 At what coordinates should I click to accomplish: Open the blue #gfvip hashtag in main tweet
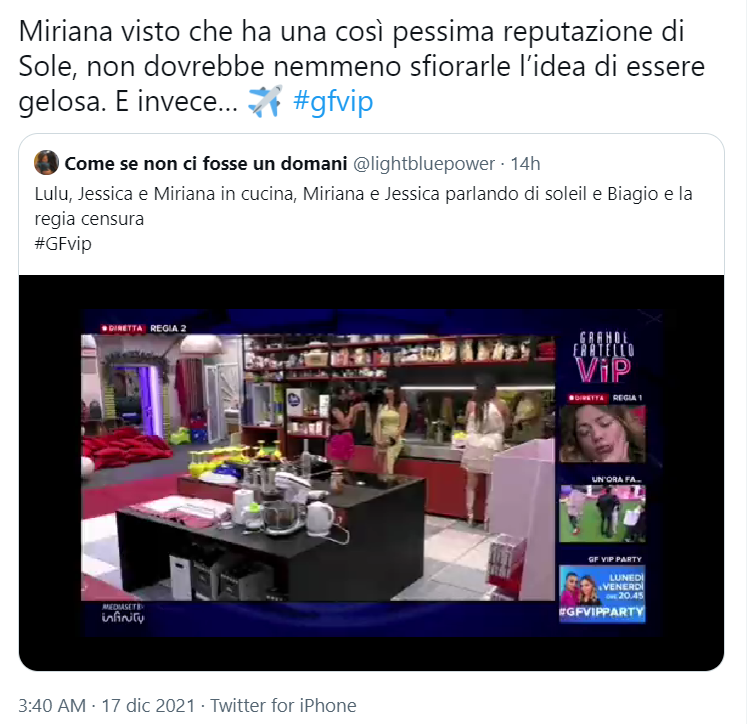coord(333,101)
